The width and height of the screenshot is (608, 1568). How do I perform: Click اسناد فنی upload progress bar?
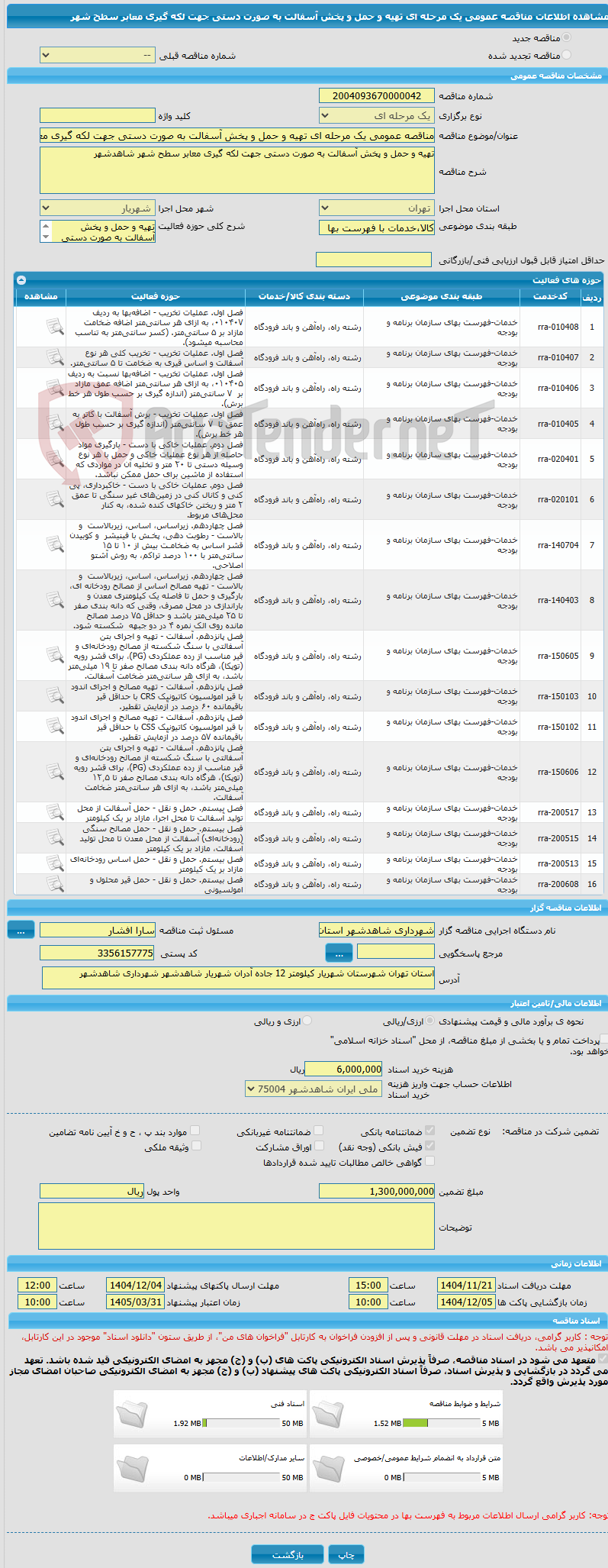pos(242,1424)
